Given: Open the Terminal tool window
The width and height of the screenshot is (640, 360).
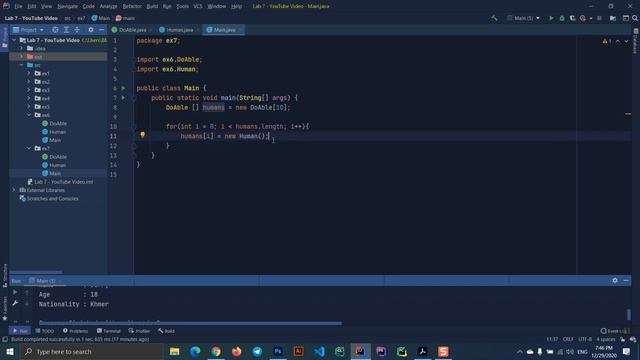Looking at the screenshot, I should 109,331.
